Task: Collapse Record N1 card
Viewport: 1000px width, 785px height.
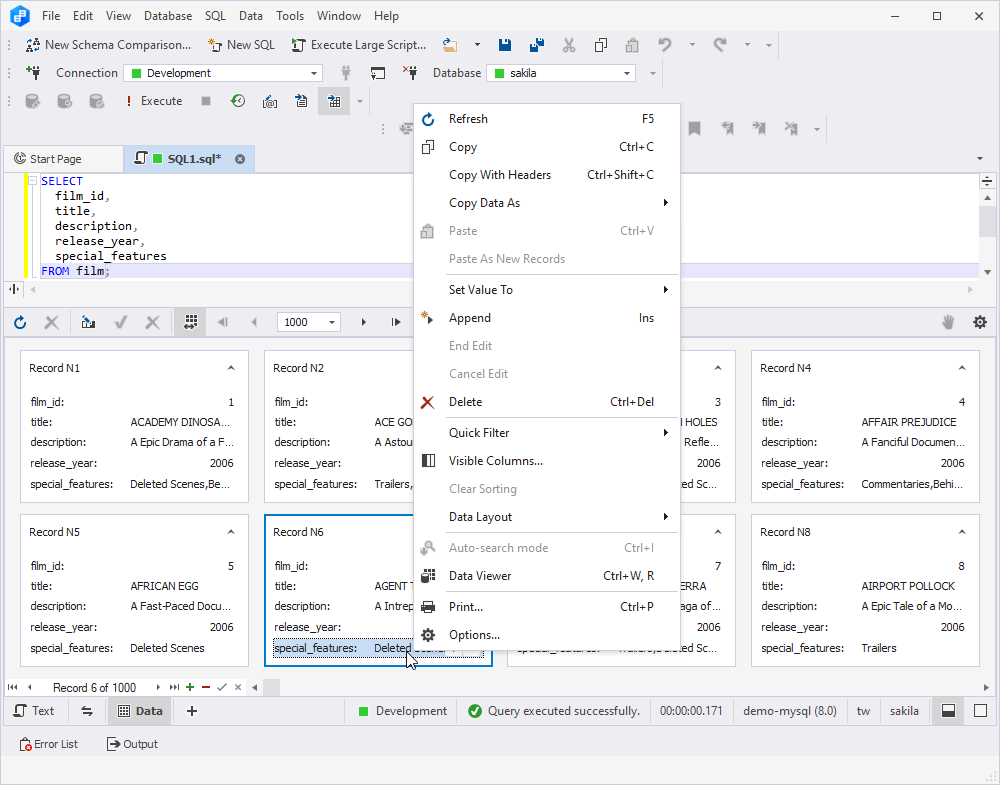Action: coord(231,368)
